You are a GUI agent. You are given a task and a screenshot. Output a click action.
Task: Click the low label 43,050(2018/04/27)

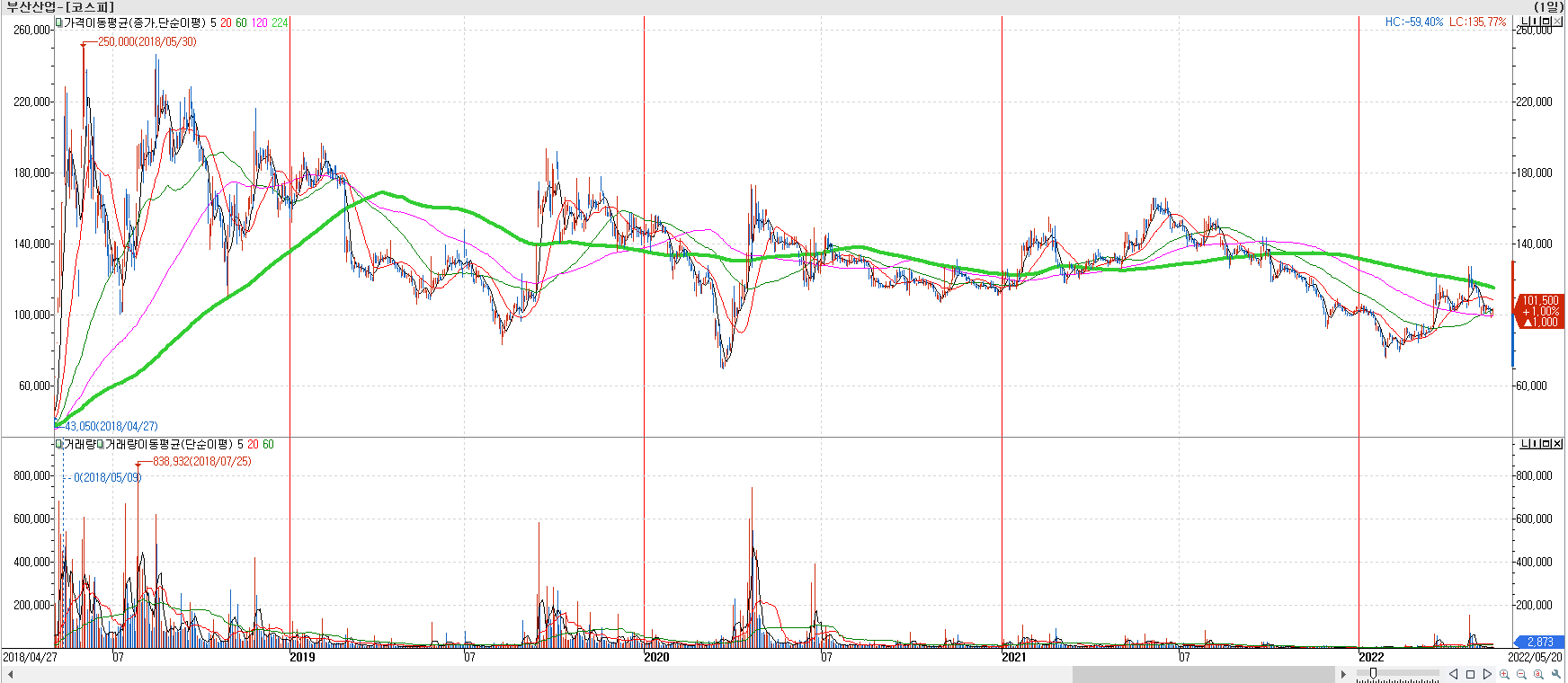point(111,426)
